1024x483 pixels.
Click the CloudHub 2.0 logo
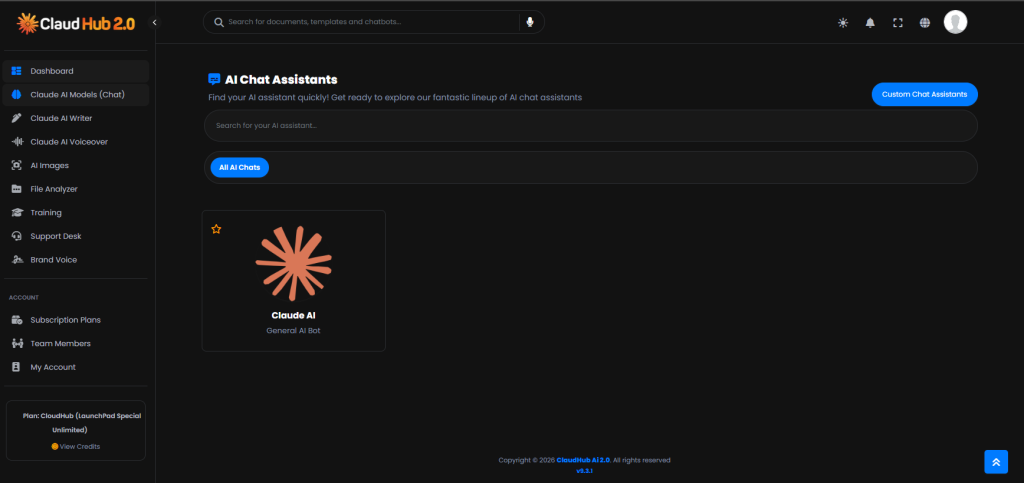tap(76, 23)
